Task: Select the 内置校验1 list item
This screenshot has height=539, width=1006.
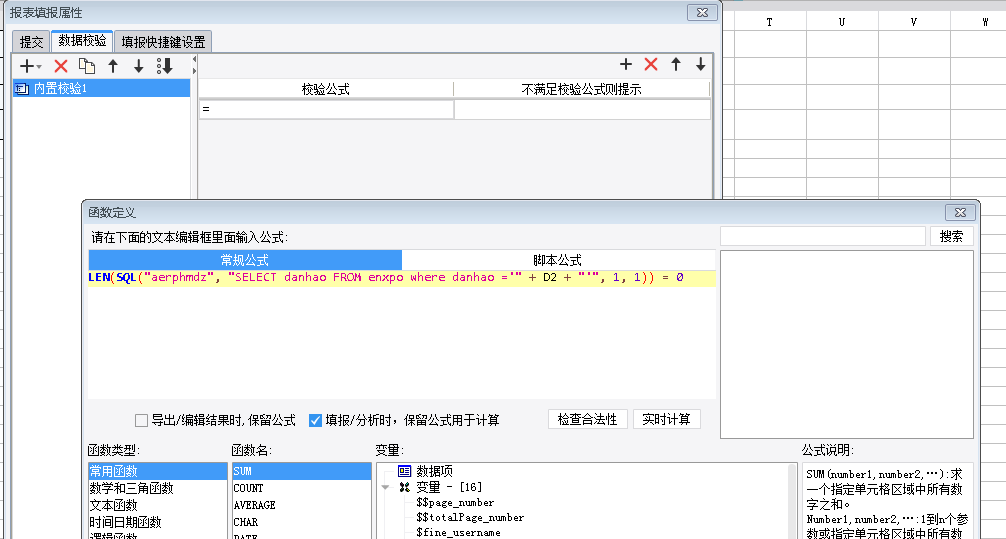Action: pos(101,89)
